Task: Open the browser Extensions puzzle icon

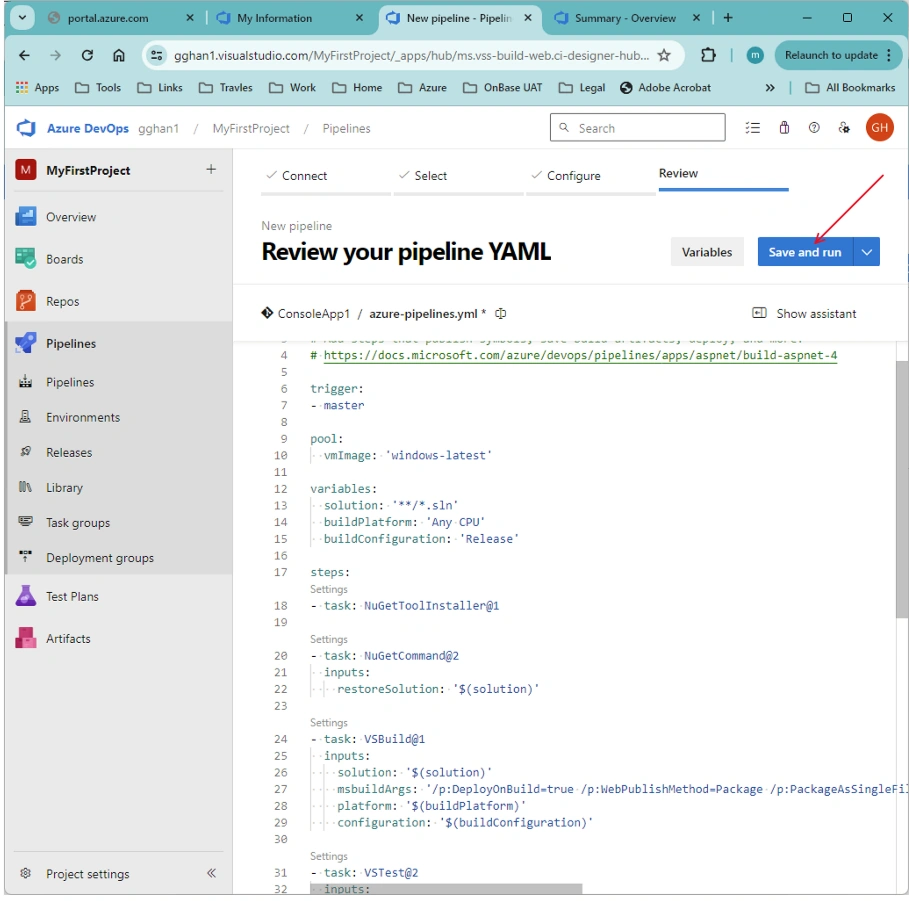Action: (708, 56)
